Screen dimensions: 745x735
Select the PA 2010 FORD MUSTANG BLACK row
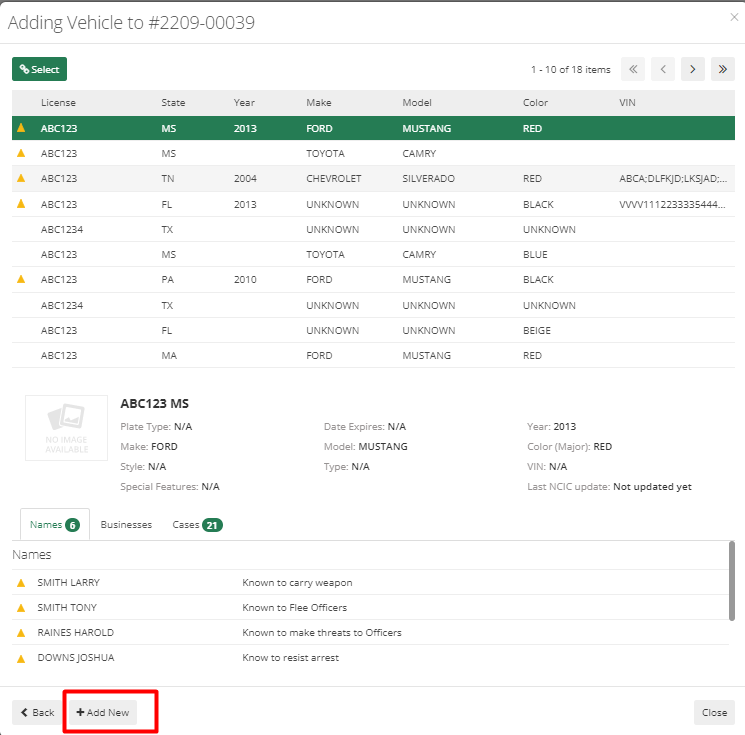373,279
